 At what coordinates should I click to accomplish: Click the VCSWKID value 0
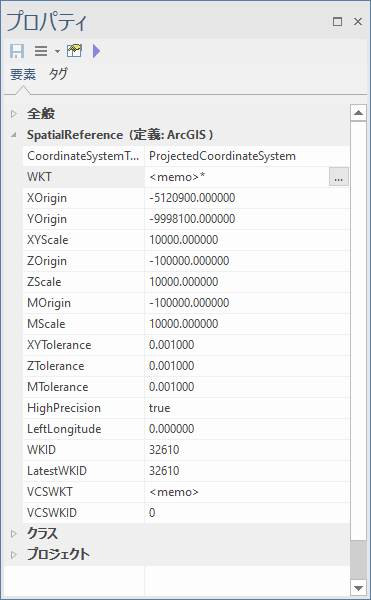[152, 513]
